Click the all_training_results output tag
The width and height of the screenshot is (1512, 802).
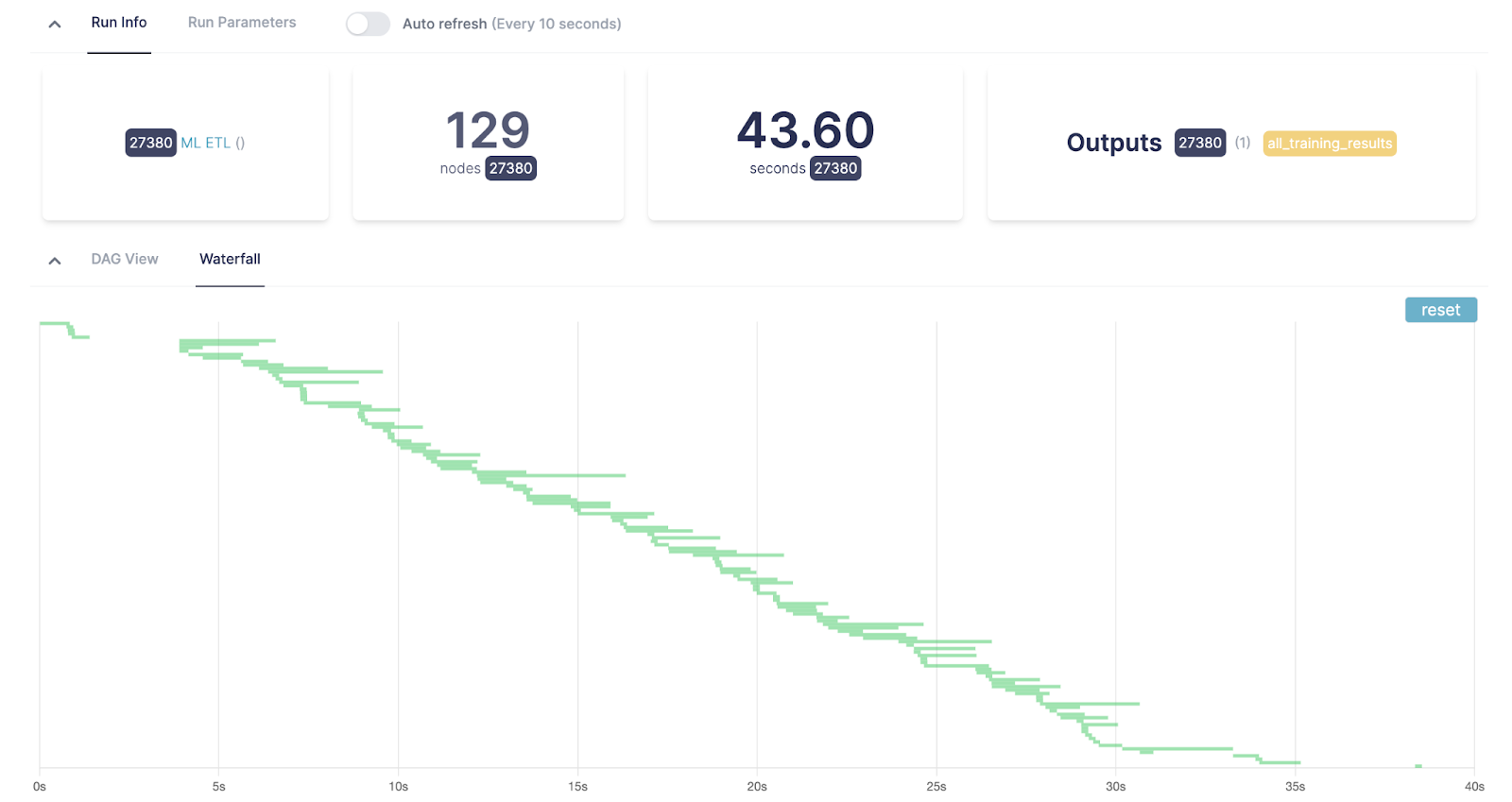point(1329,143)
